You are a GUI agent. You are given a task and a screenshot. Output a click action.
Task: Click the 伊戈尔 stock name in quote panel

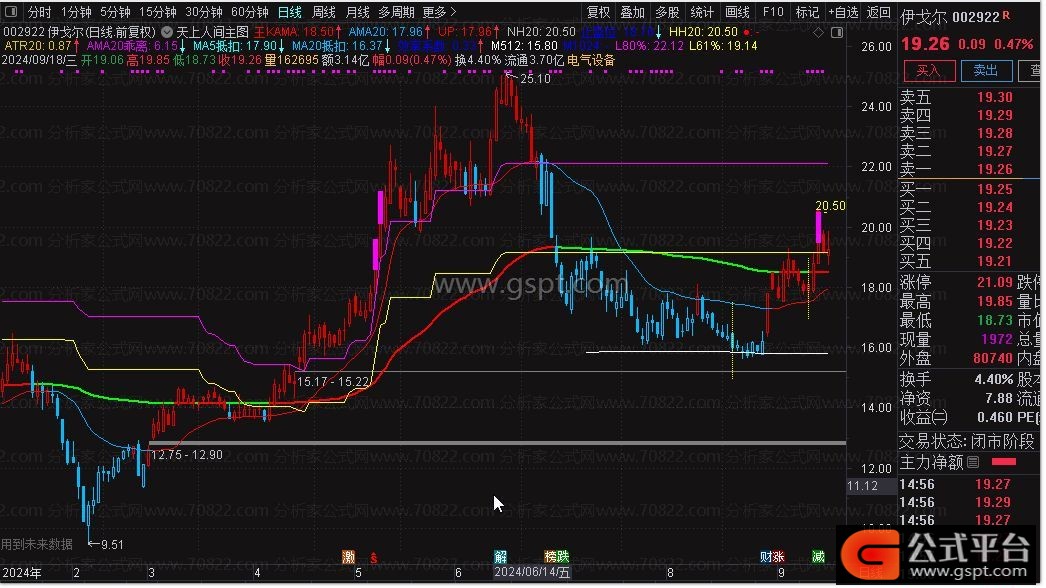click(x=923, y=17)
